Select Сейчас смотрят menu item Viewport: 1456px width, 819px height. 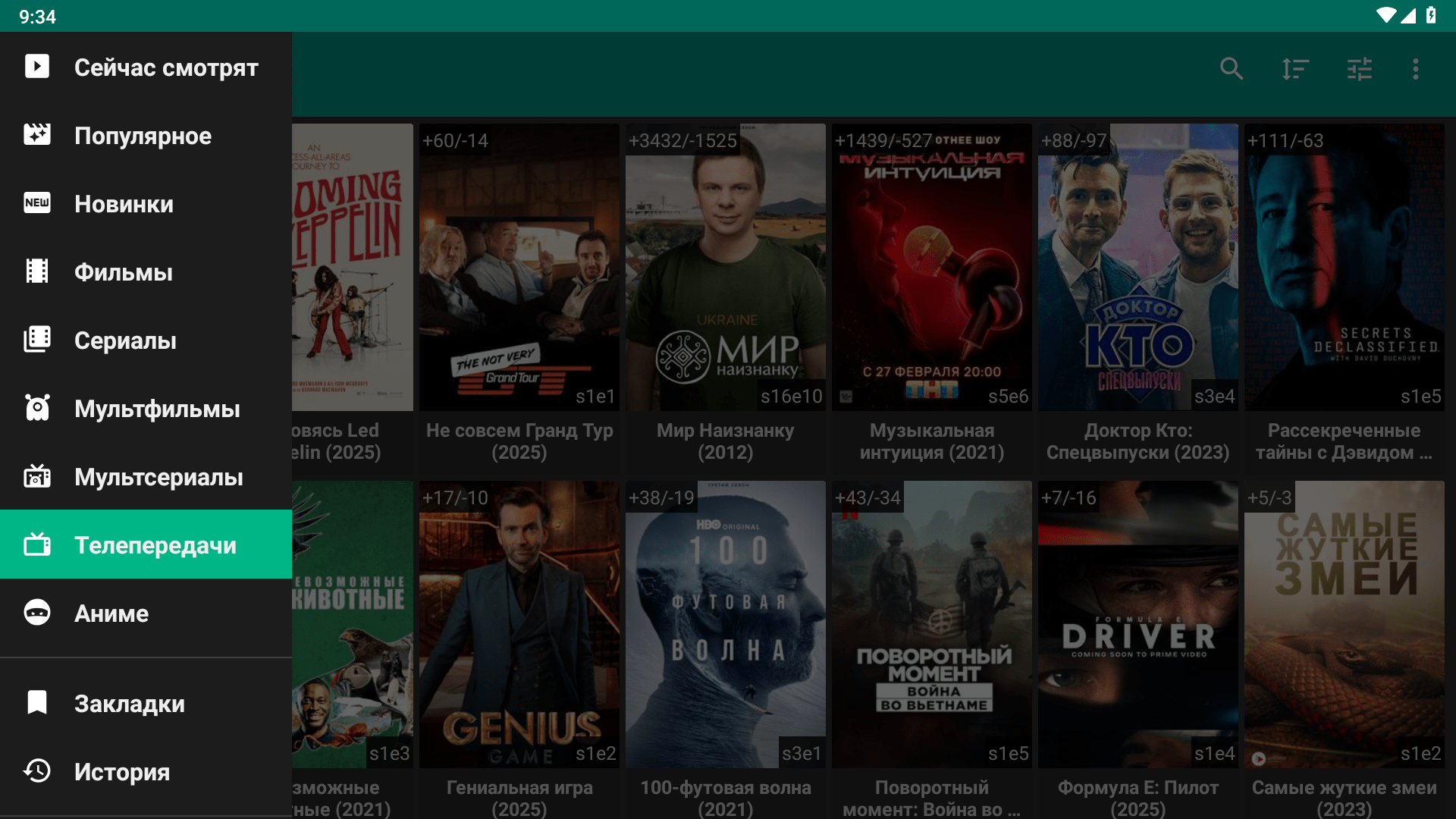point(146,67)
